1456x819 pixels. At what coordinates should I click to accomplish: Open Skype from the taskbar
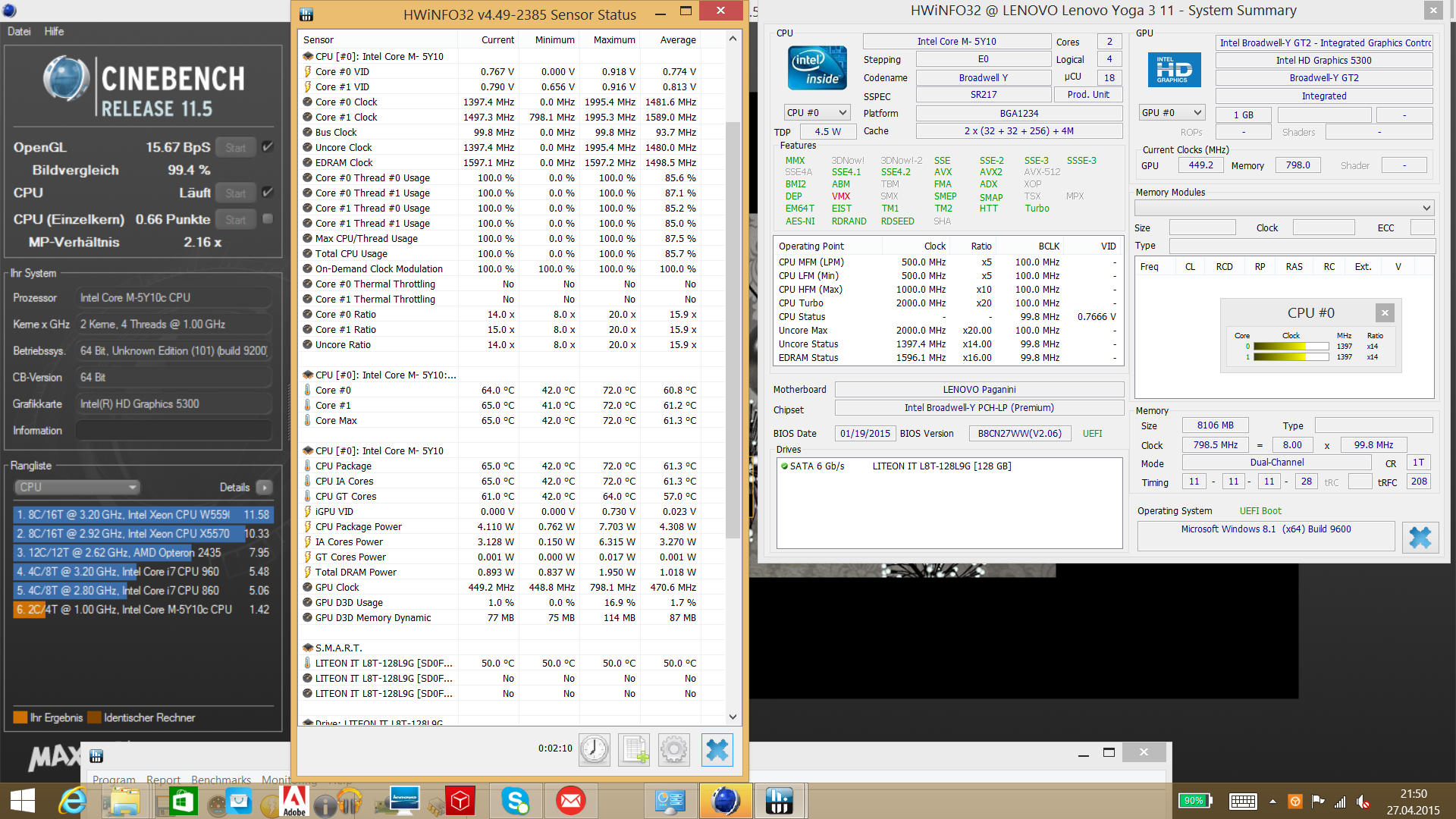click(x=516, y=801)
